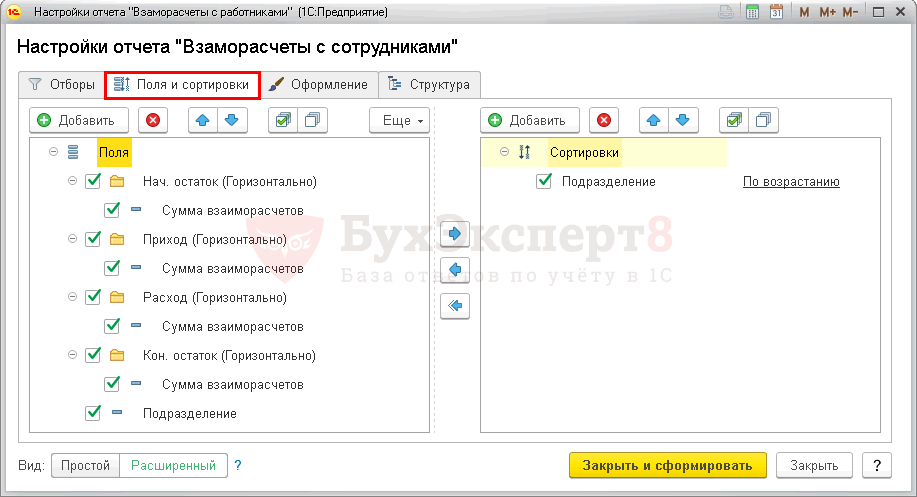The width and height of the screenshot is (917, 497).
Task: Click the M- memory button in title bar
Action: [x=850, y=12]
